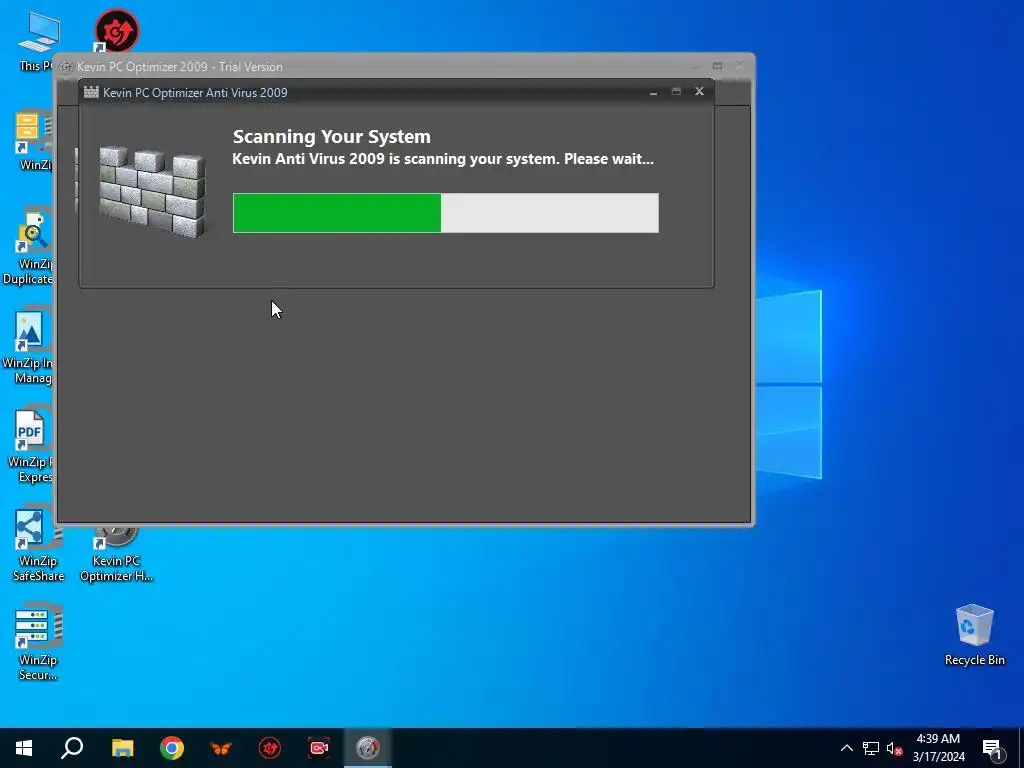This screenshot has width=1024, height=768.
Task: Open WinZip SafeShare desktop icon
Action: (x=38, y=545)
